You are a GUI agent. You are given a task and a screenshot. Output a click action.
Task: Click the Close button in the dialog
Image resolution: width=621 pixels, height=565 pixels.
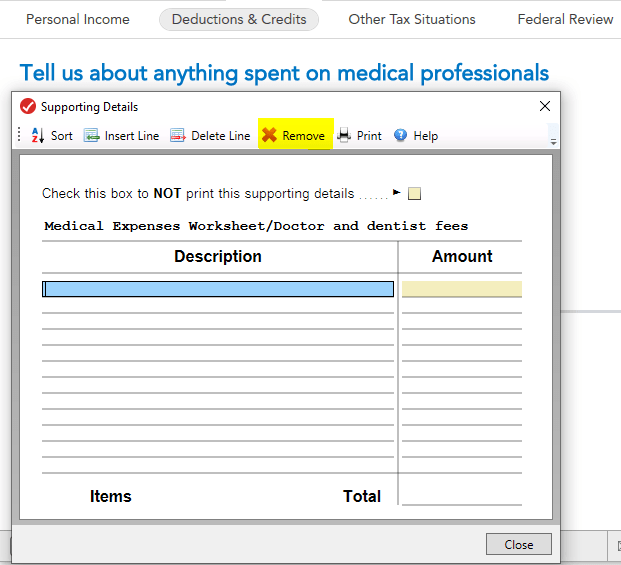pyautogui.click(x=519, y=544)
